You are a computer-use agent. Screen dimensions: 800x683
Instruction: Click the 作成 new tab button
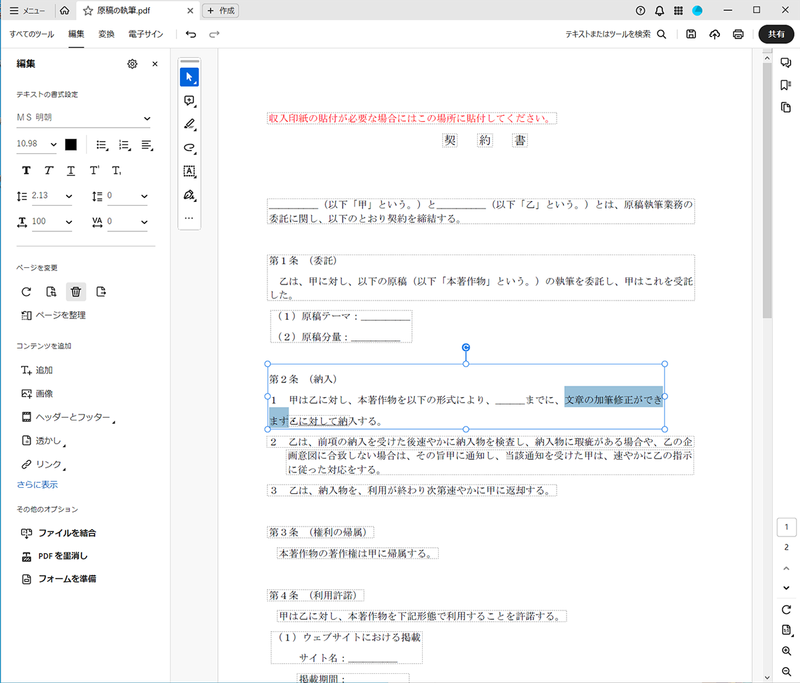(220, 11)
